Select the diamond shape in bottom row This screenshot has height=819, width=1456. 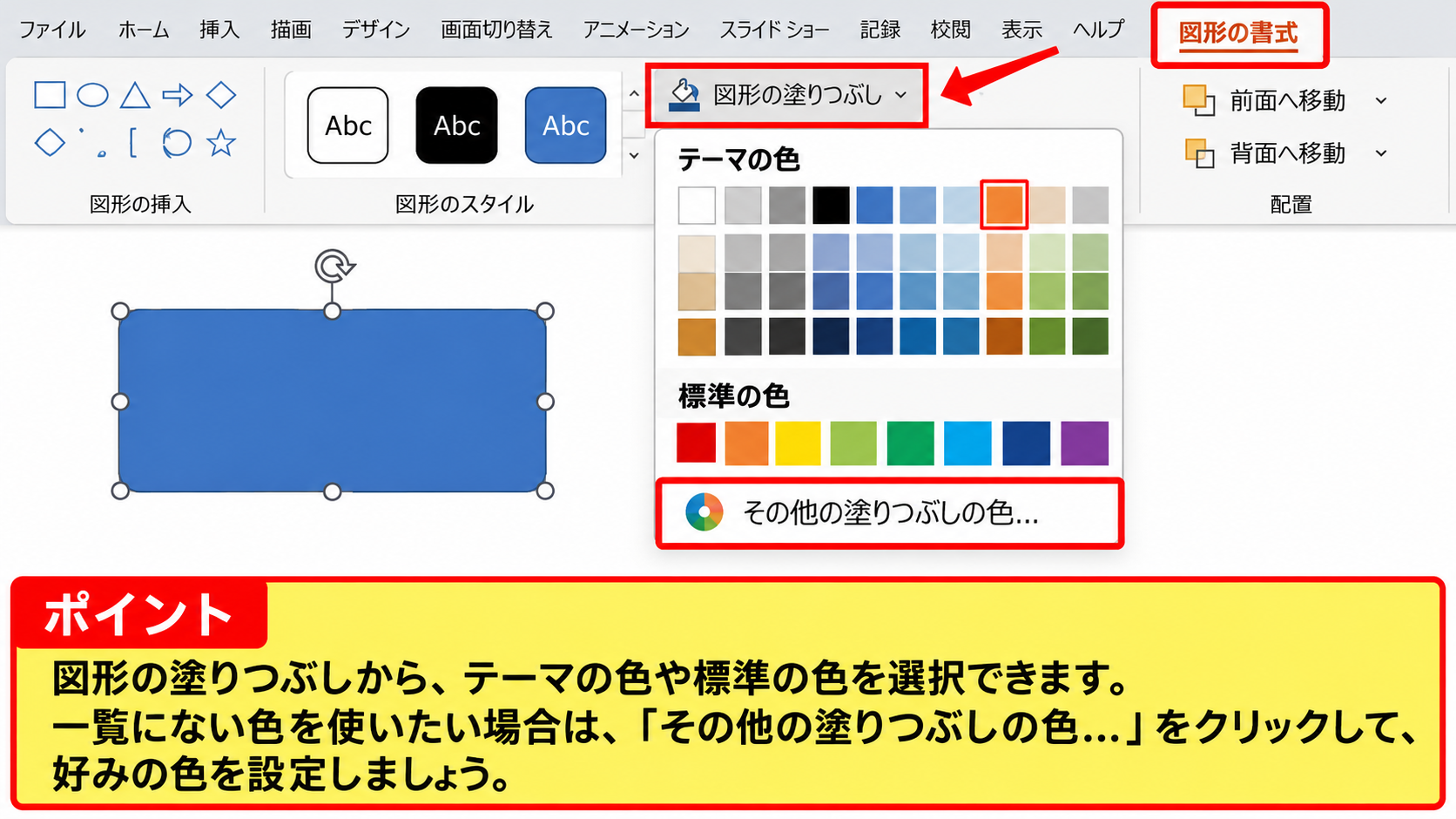pos(50,142)
